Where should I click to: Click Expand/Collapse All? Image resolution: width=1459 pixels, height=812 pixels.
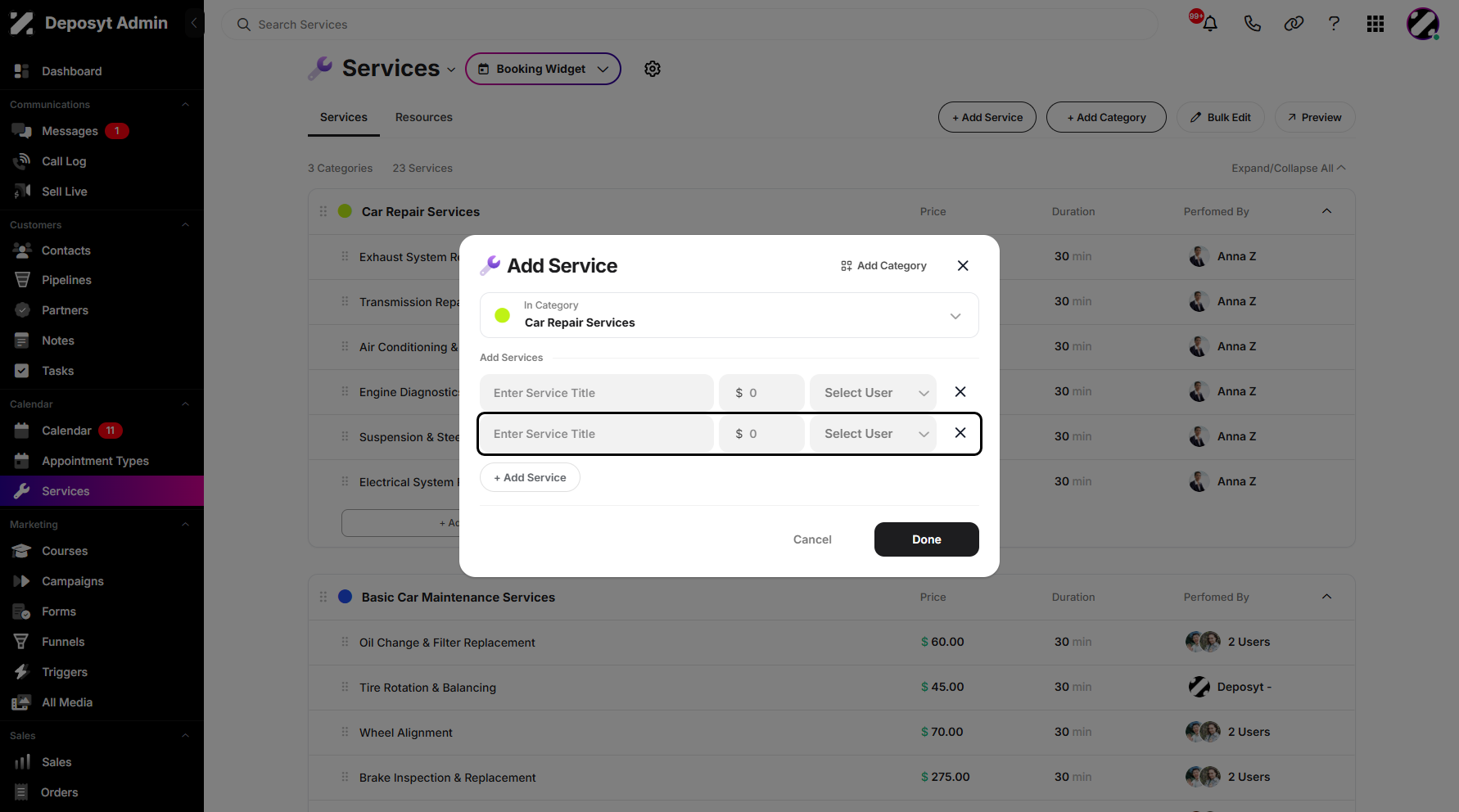point(1289,168)
